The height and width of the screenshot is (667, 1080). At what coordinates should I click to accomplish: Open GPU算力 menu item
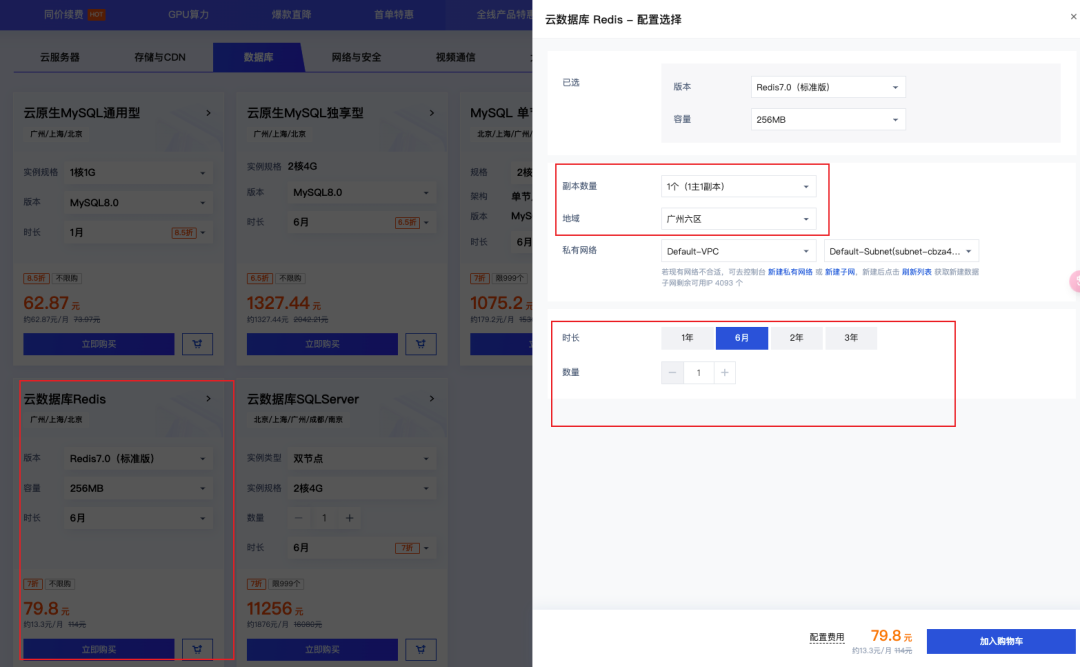click(188, 14)
